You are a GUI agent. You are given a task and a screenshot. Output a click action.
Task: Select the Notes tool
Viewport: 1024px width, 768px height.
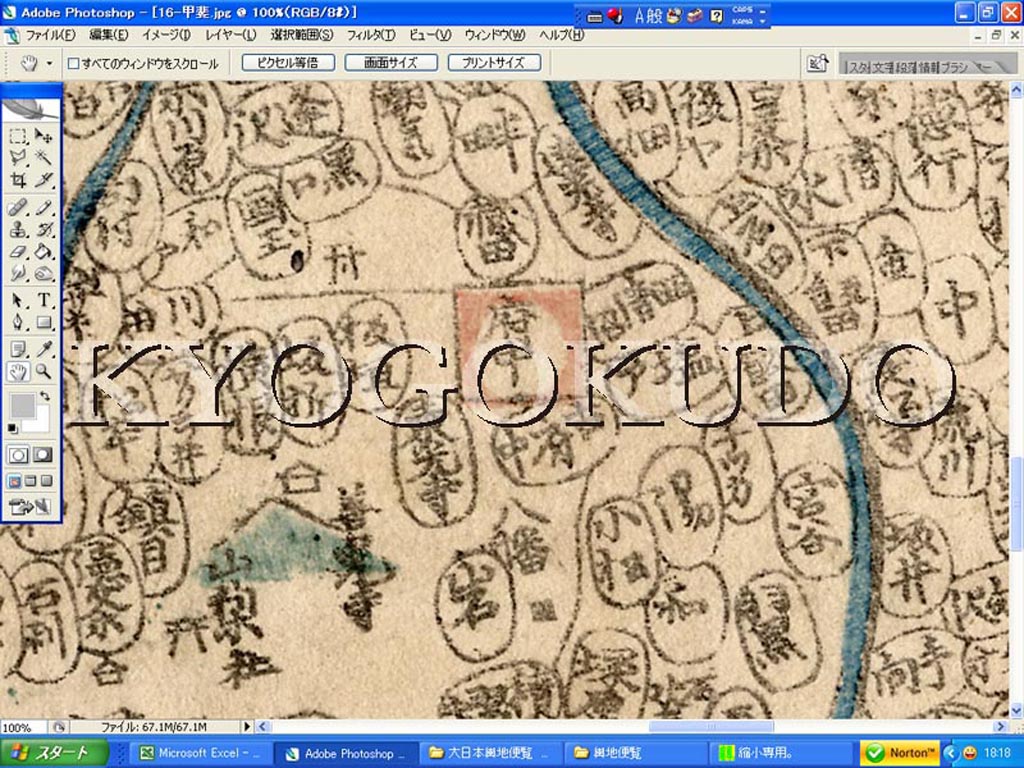(18, 350)
